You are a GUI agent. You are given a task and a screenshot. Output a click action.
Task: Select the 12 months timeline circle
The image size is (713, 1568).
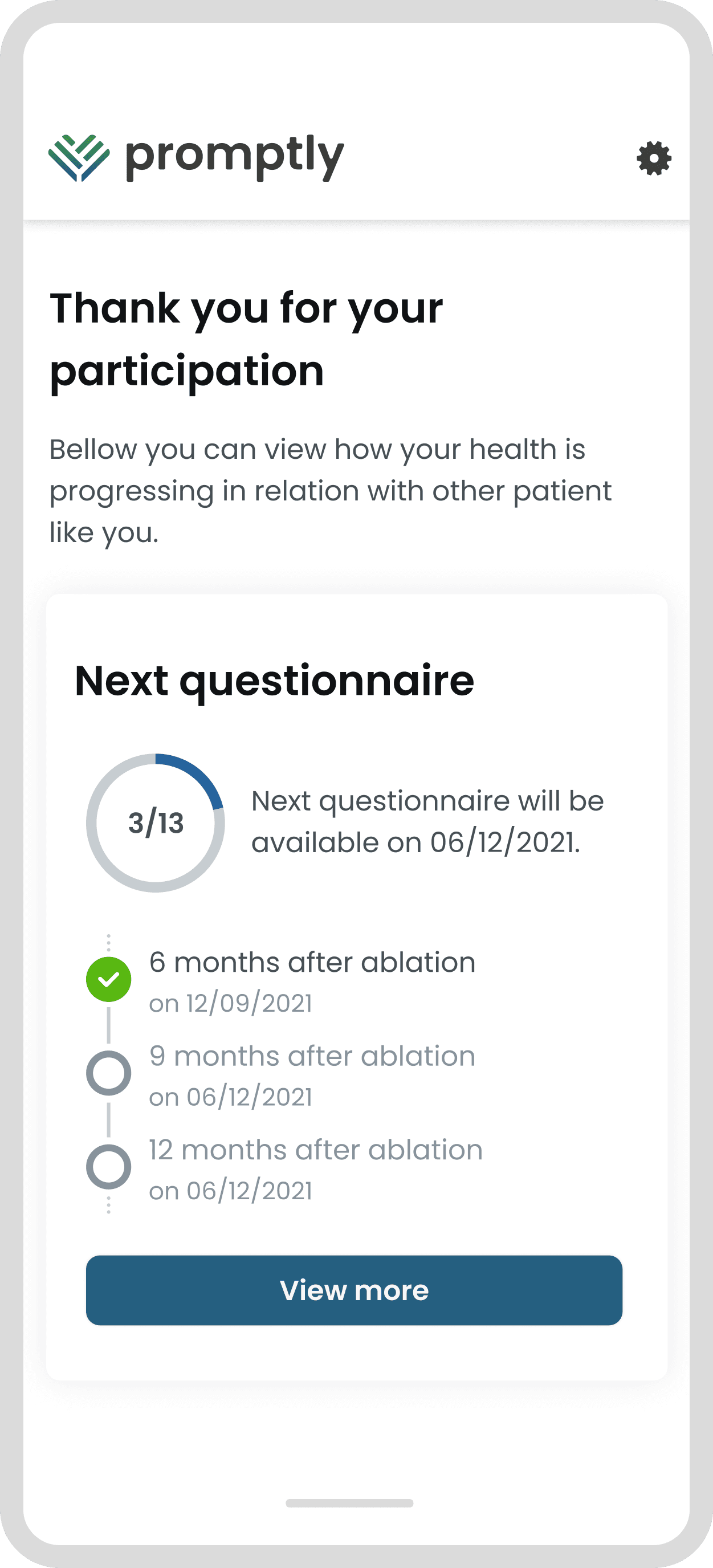[x=108, y=1167]
